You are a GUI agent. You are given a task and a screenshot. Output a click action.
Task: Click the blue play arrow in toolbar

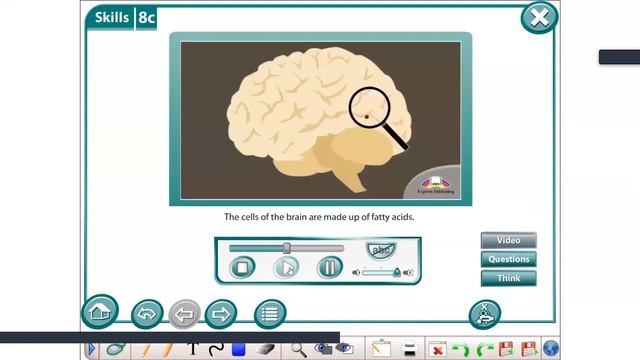click(92, 349)
